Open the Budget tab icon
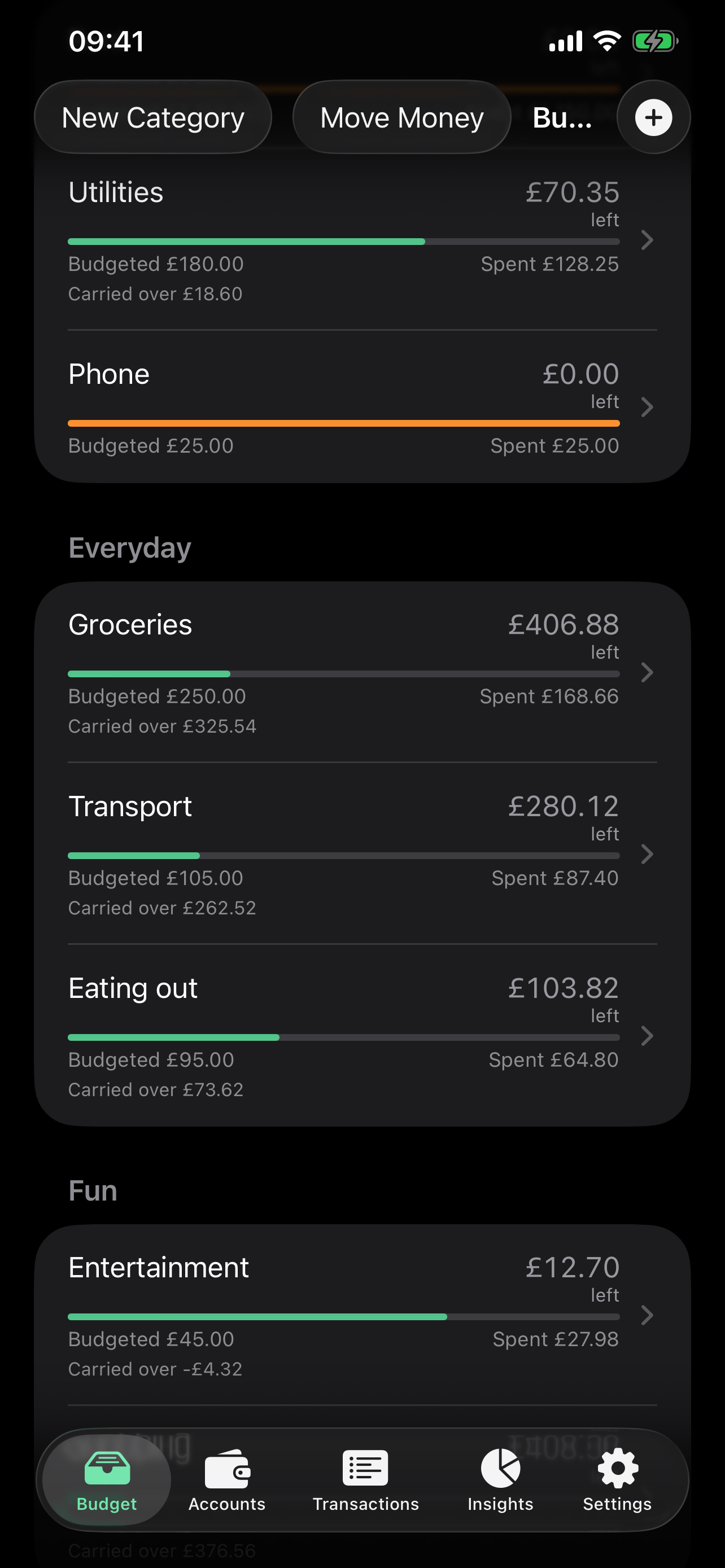 [107, 1468]
